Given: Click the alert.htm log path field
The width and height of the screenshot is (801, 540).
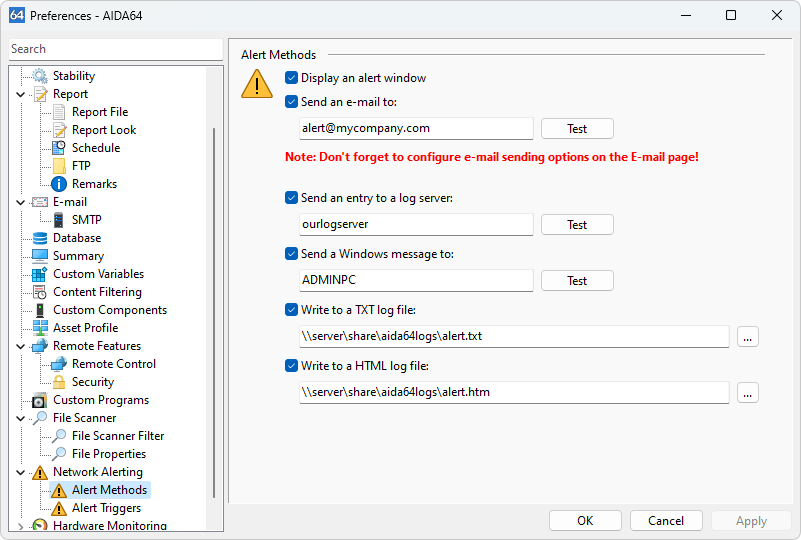Looking at the screenshot, I should point(514,392).
